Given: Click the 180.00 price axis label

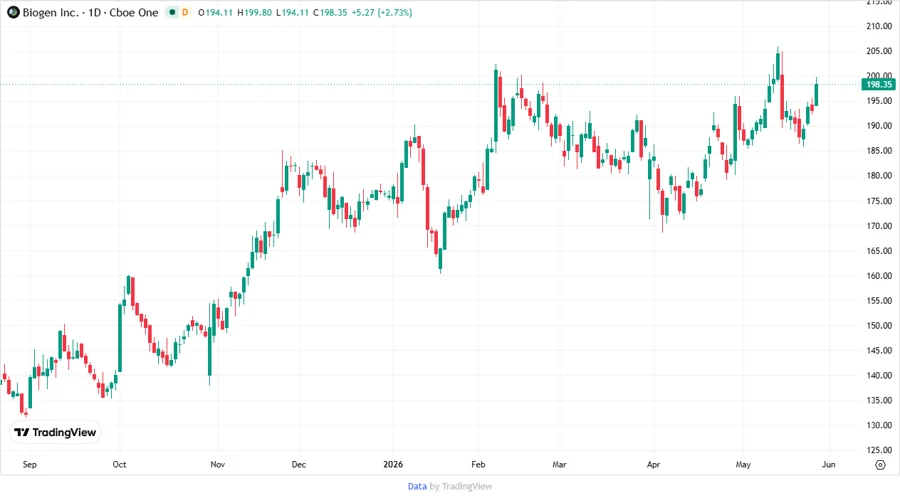Looking at the screenshot, I should coord(879,176).
